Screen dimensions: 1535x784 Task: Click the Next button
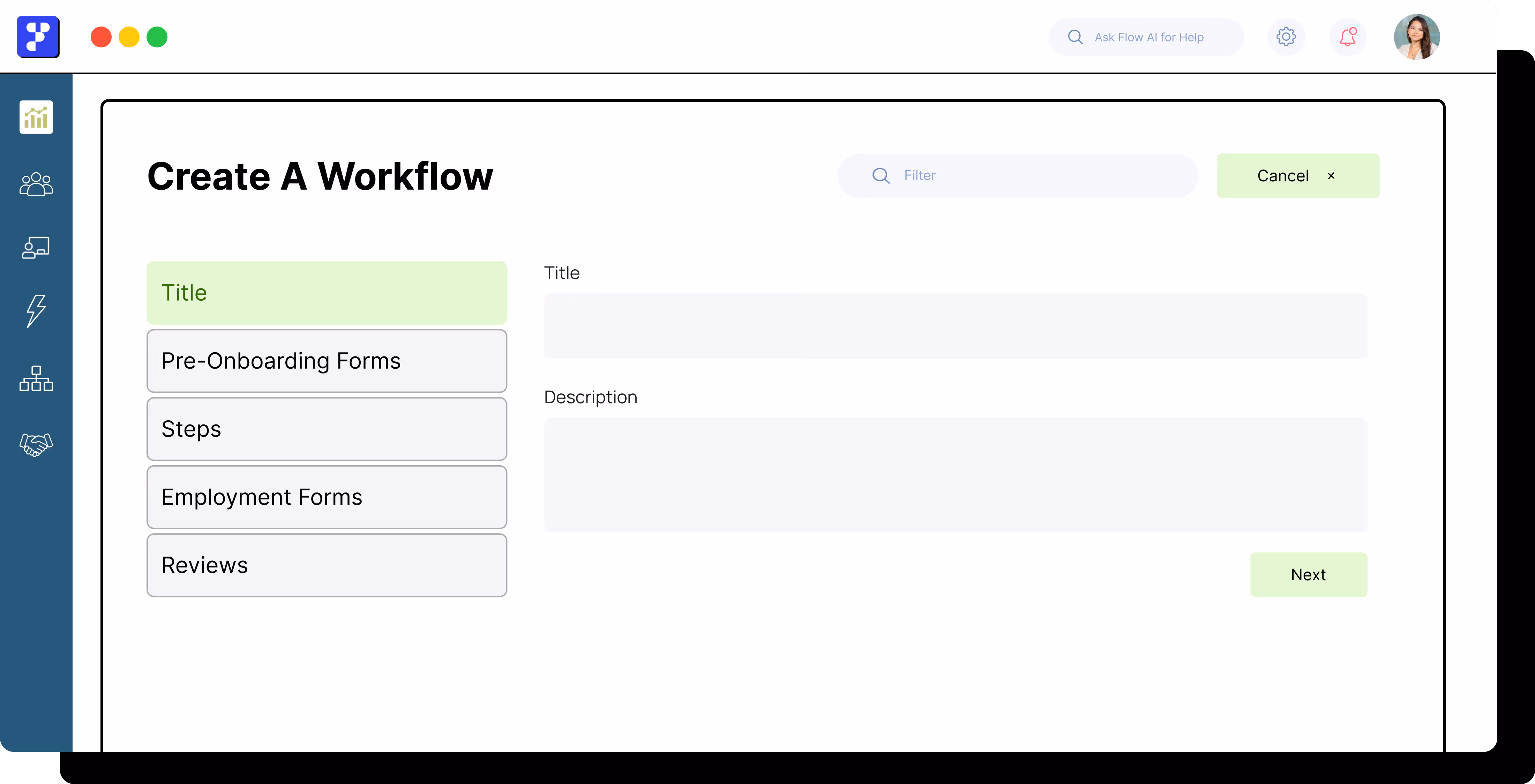click(1309, 574)
